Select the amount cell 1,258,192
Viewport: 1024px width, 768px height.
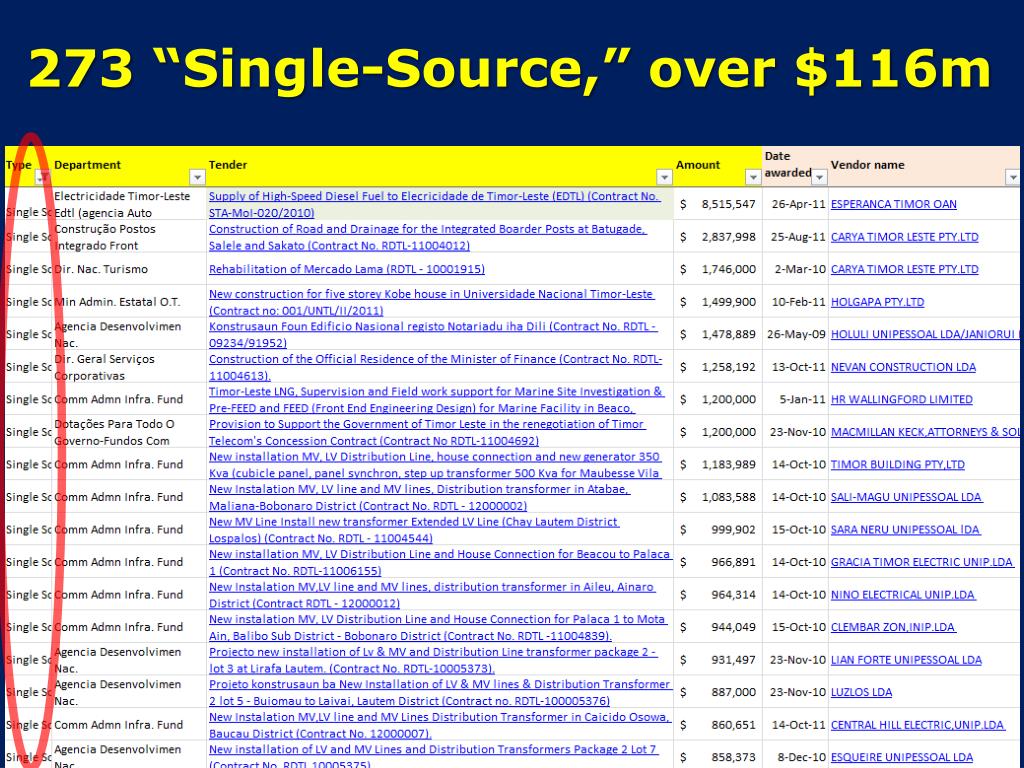click(x=718, y=367)
